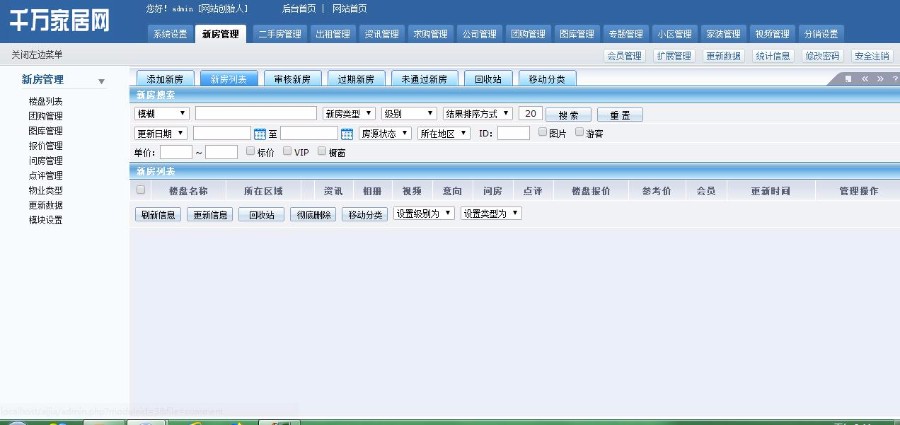The height and width of the screenshot is (425, 900).
Task: Switch to the 视频管理 top tab
Action: tap(772, 34)
